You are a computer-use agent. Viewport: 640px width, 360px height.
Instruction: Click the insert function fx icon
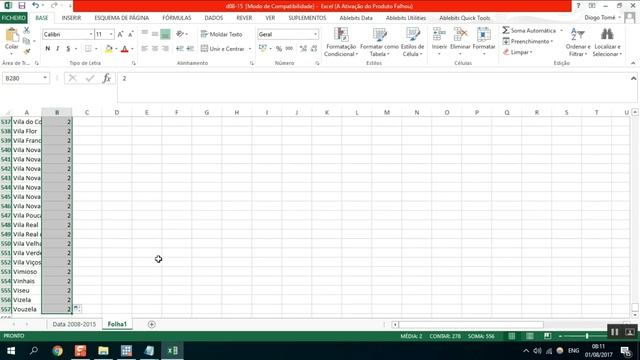[107, 78]
